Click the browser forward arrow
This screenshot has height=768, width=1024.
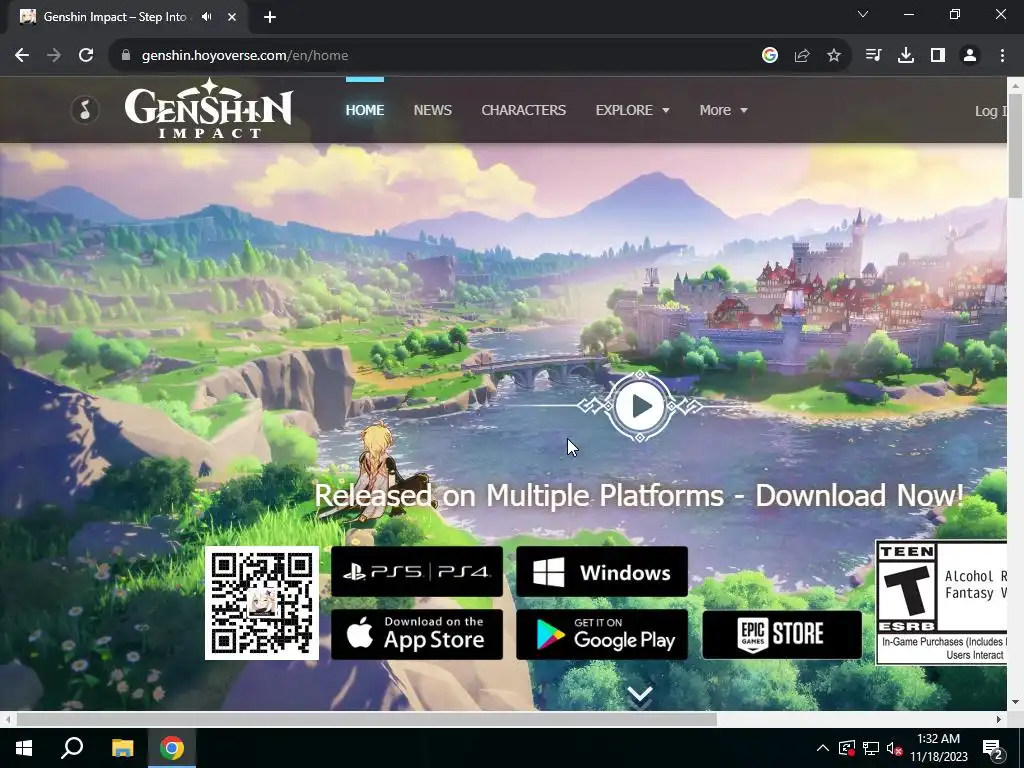pos(54,56)
